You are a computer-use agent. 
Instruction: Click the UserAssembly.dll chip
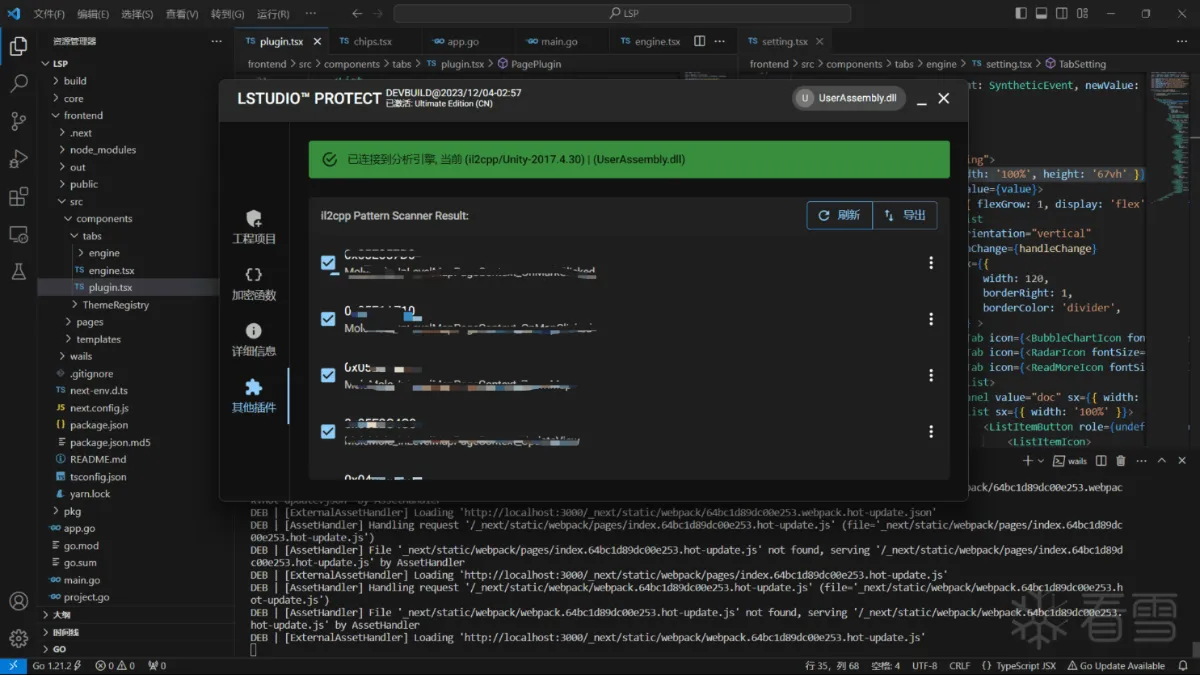pyautogui.click(x=849, y=98)
